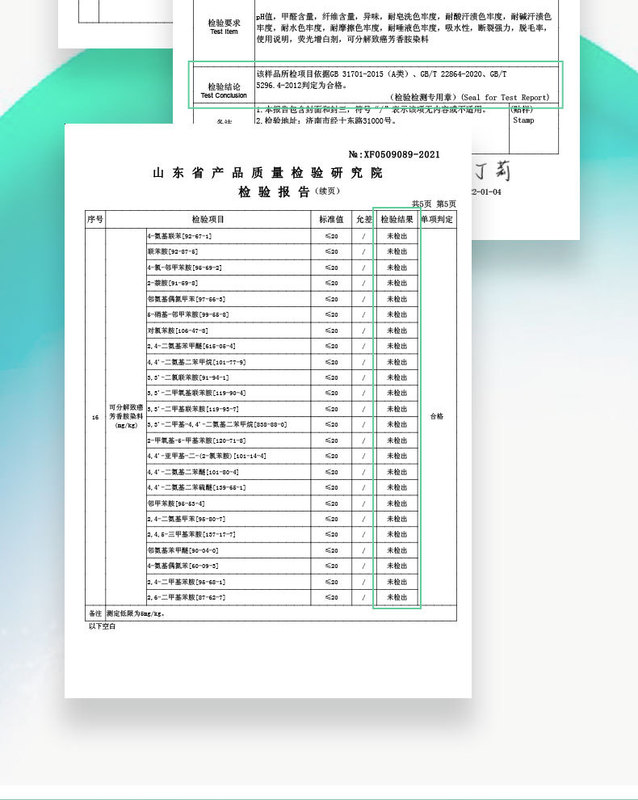Image resolution: width=638 pixels, height=800 pixels.
Task: Select the 邻甲苯胺 [95-53-4] cell
Action: coord(228,504)
